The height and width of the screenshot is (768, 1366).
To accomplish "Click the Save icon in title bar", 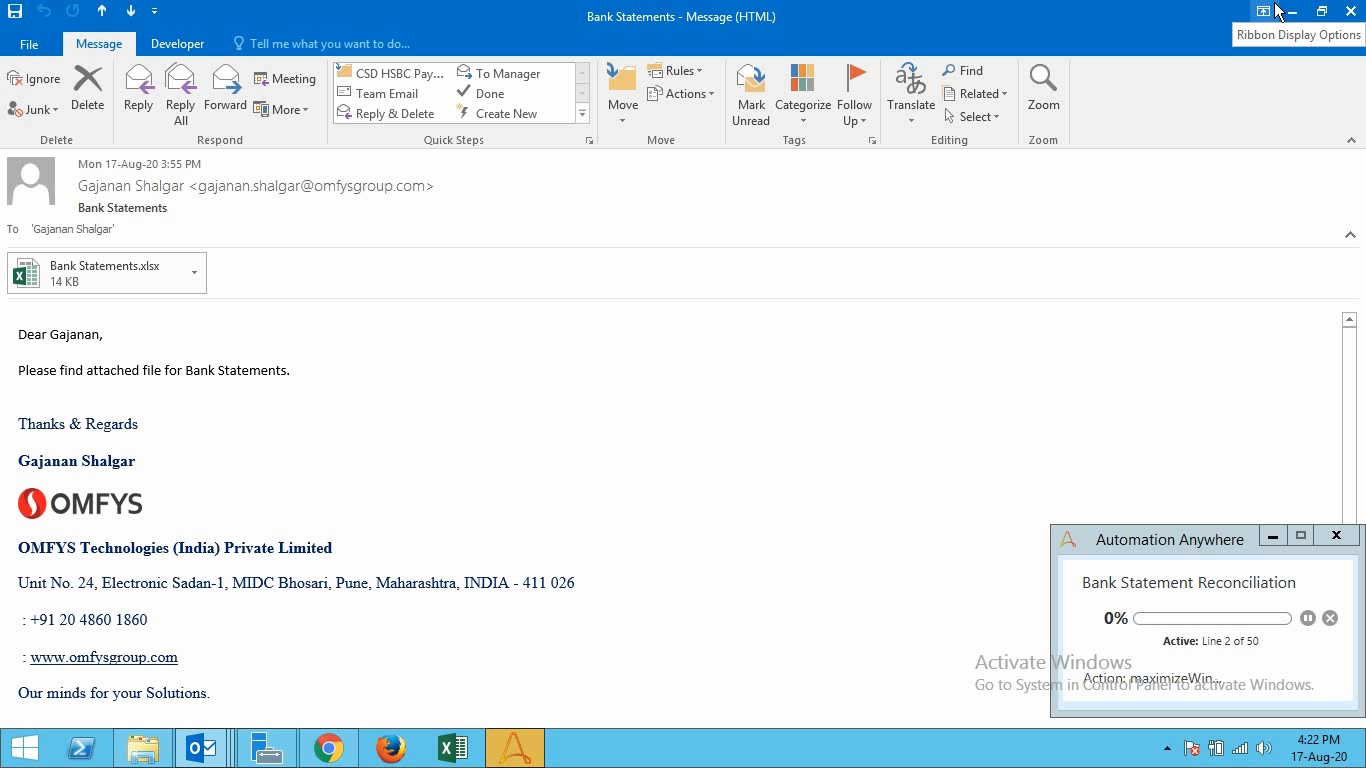I will (x=15, y=11).
